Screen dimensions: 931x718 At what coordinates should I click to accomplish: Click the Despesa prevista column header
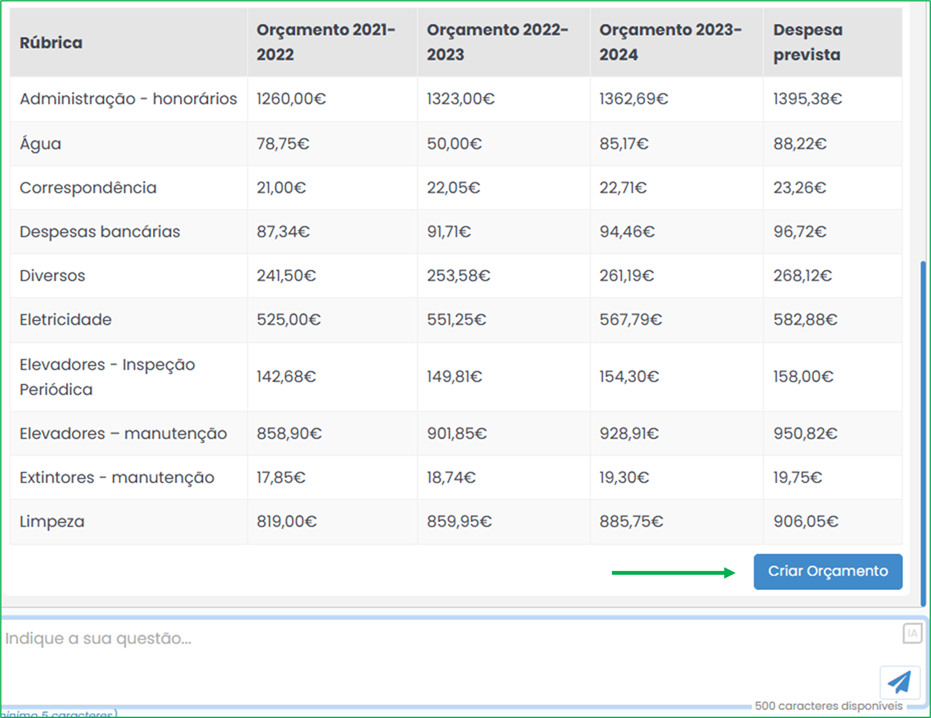(x=807, y=43)
